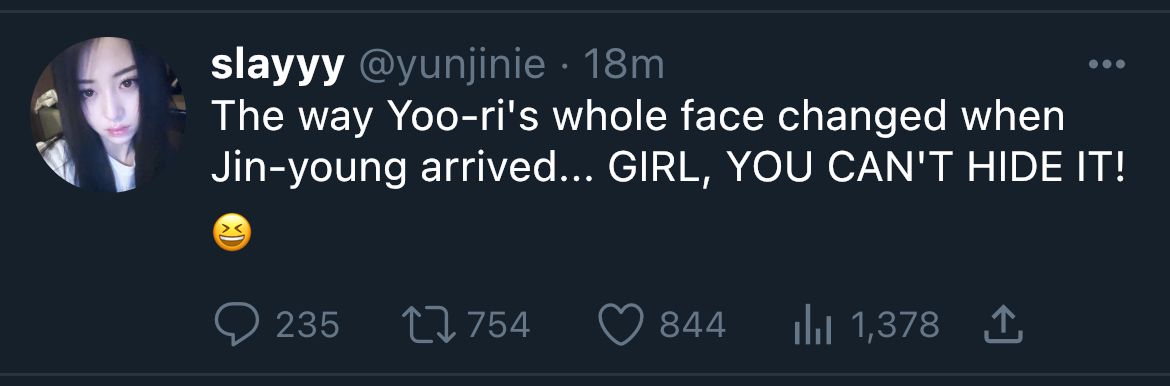This screenshot has width=1170, height=386.
Task: Click the empty area beside the emoji
Action: pos(672,234)
